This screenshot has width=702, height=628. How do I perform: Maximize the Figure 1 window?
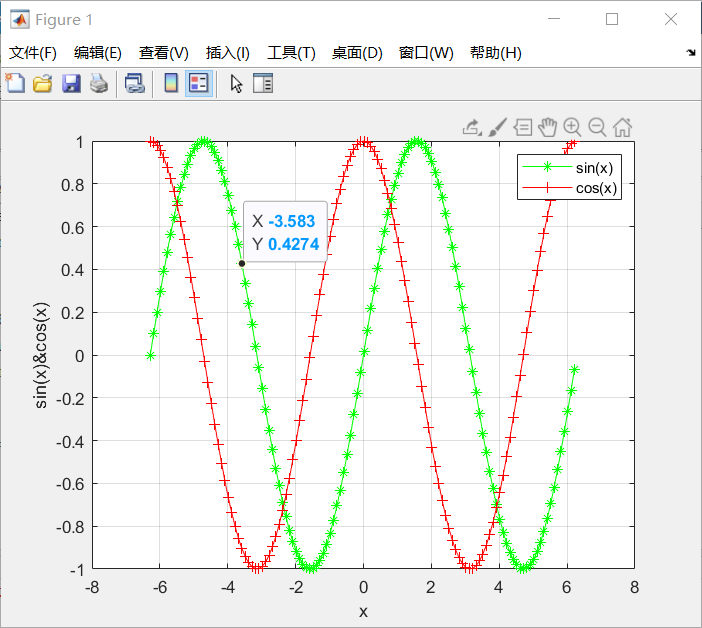[612, 19]
